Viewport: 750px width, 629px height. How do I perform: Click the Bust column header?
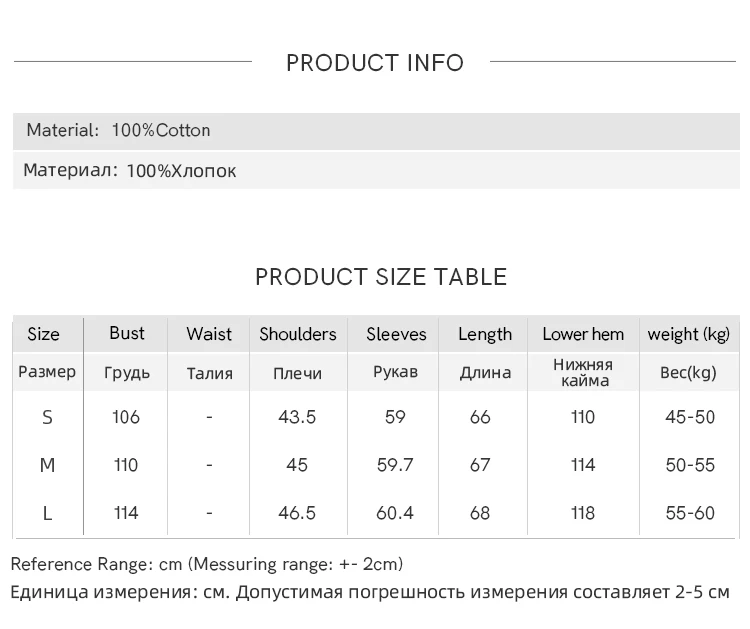click(x=127, y=333)
